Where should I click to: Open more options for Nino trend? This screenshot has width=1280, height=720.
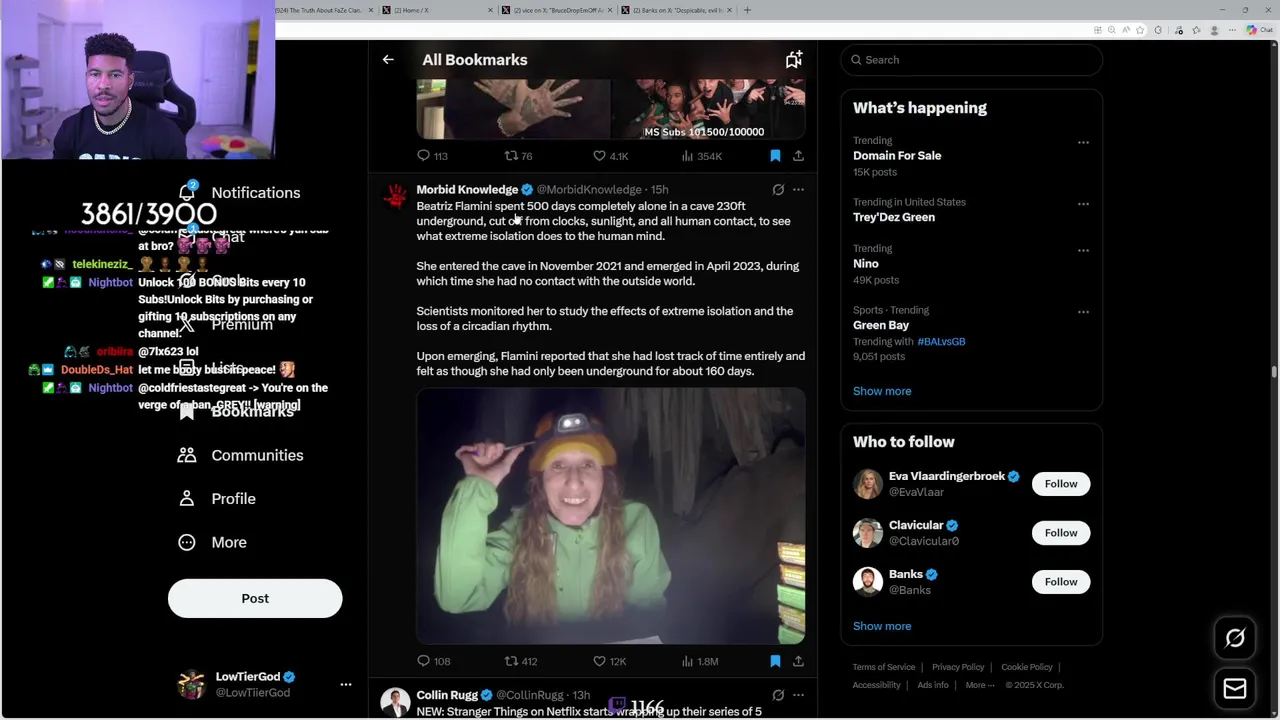1083,251
